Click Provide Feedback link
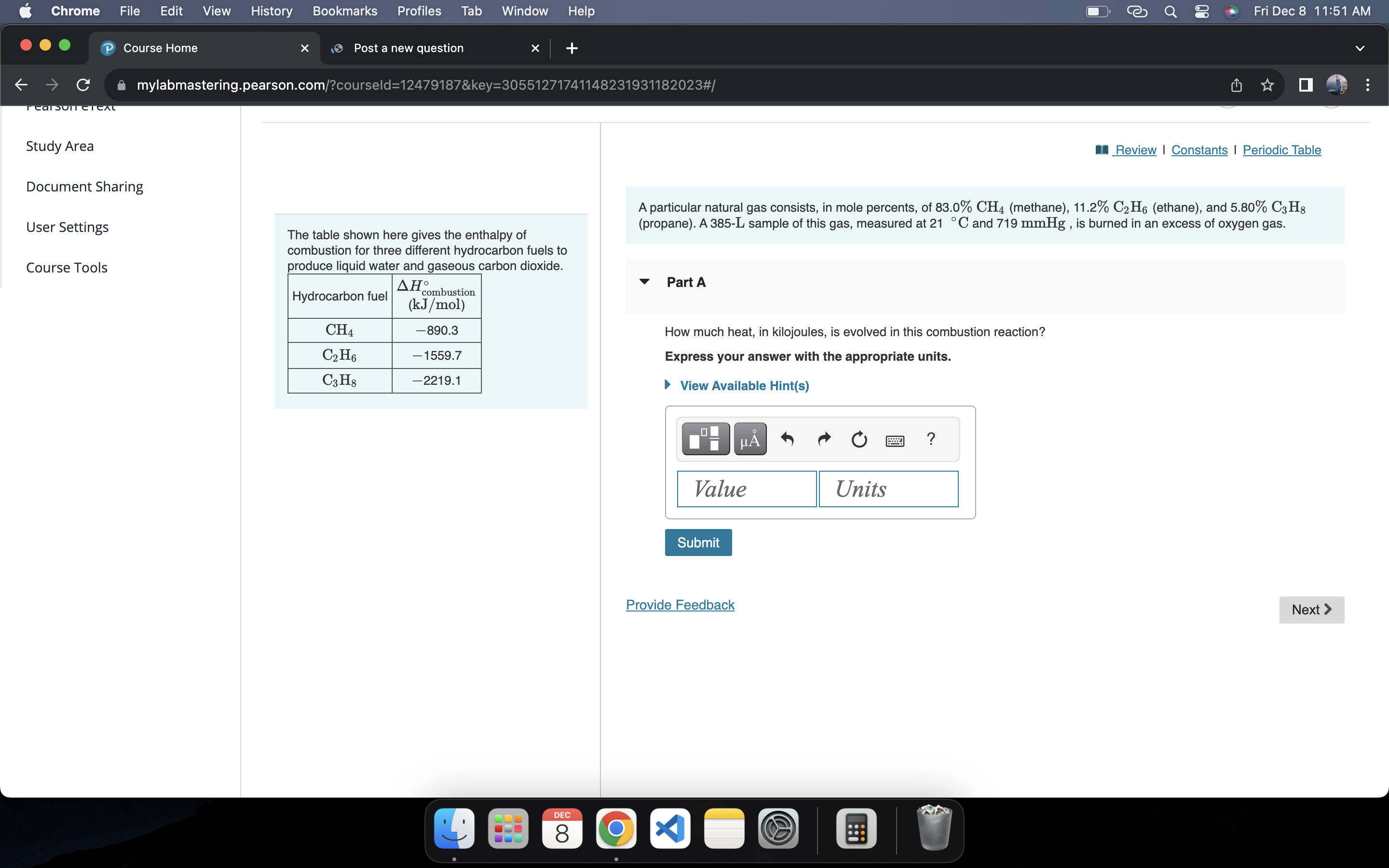 [680, 605]
